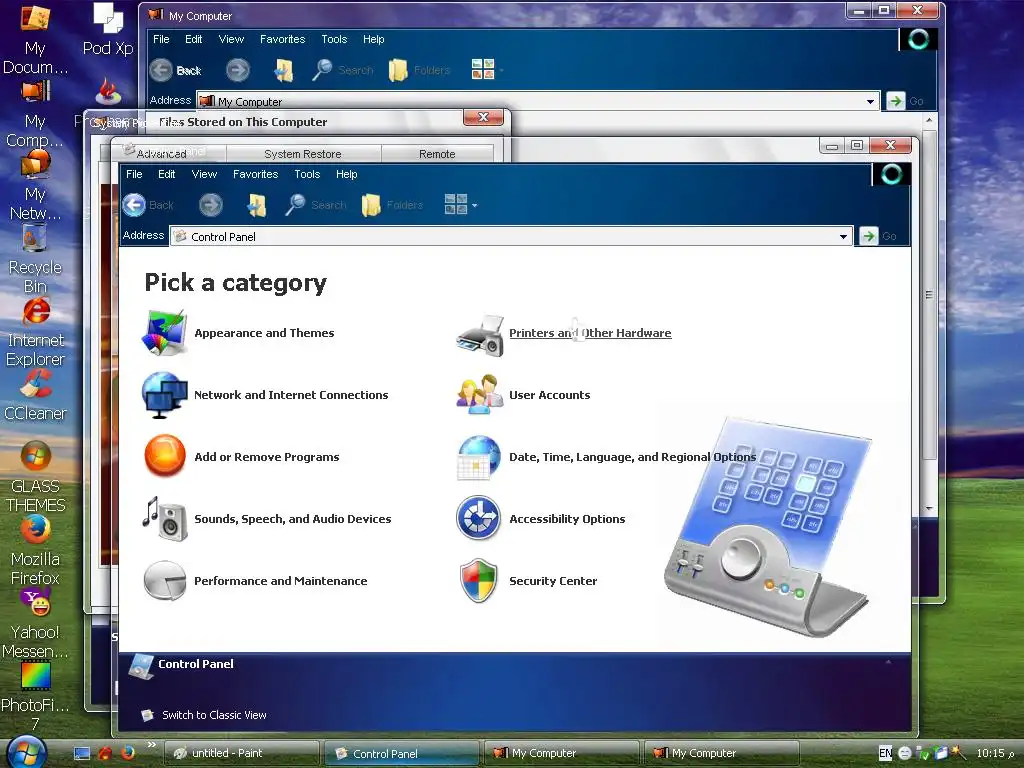Click Back arrow in My Computer window
This screenshot has height=768, width=1024.
(x=161, y=70)
